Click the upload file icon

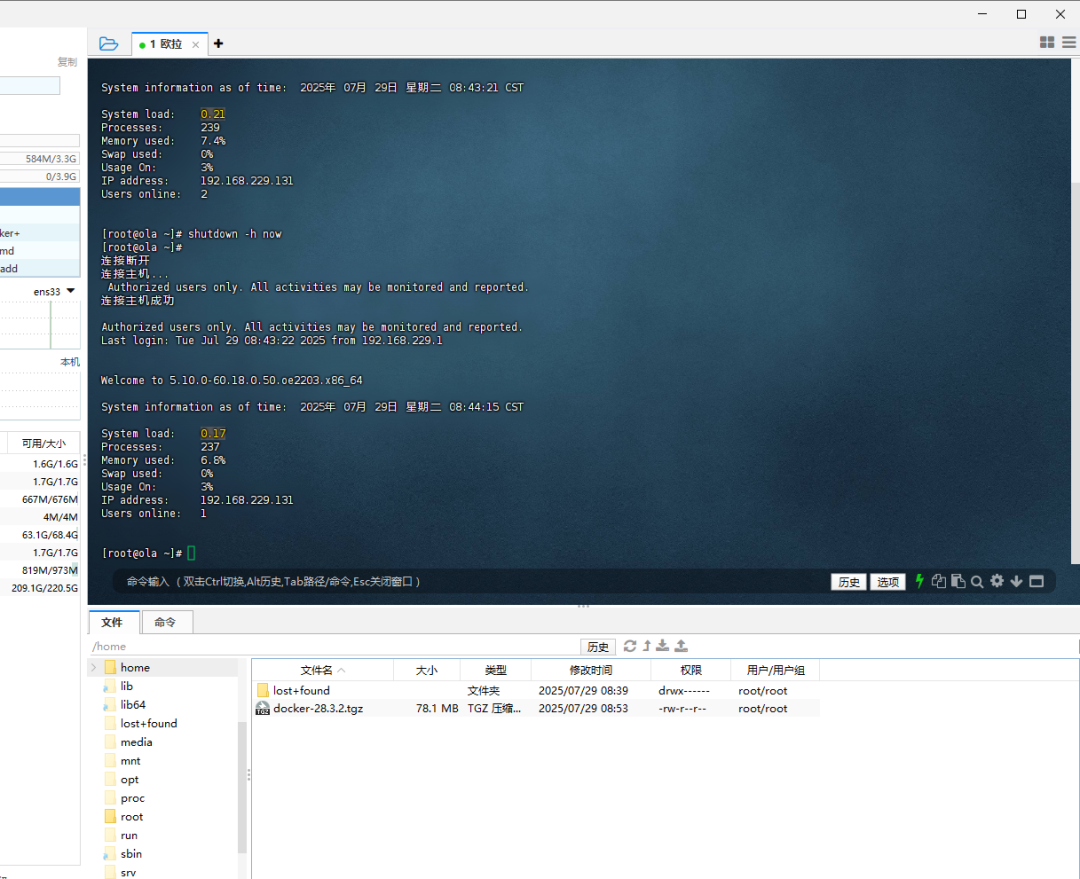(x=681, y=645)
